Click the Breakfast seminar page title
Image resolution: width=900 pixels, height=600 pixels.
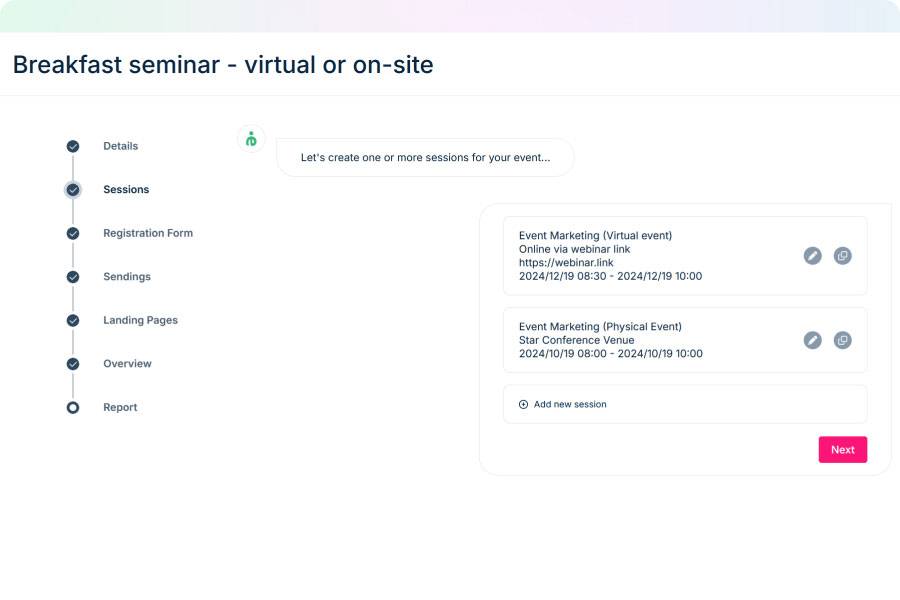(x=223, y=64)
